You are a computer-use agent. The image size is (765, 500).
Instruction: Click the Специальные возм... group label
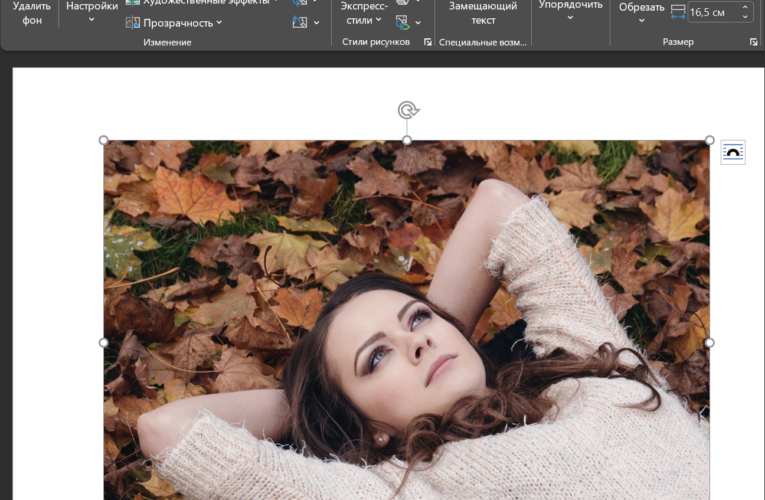click(x=483, y=42)
